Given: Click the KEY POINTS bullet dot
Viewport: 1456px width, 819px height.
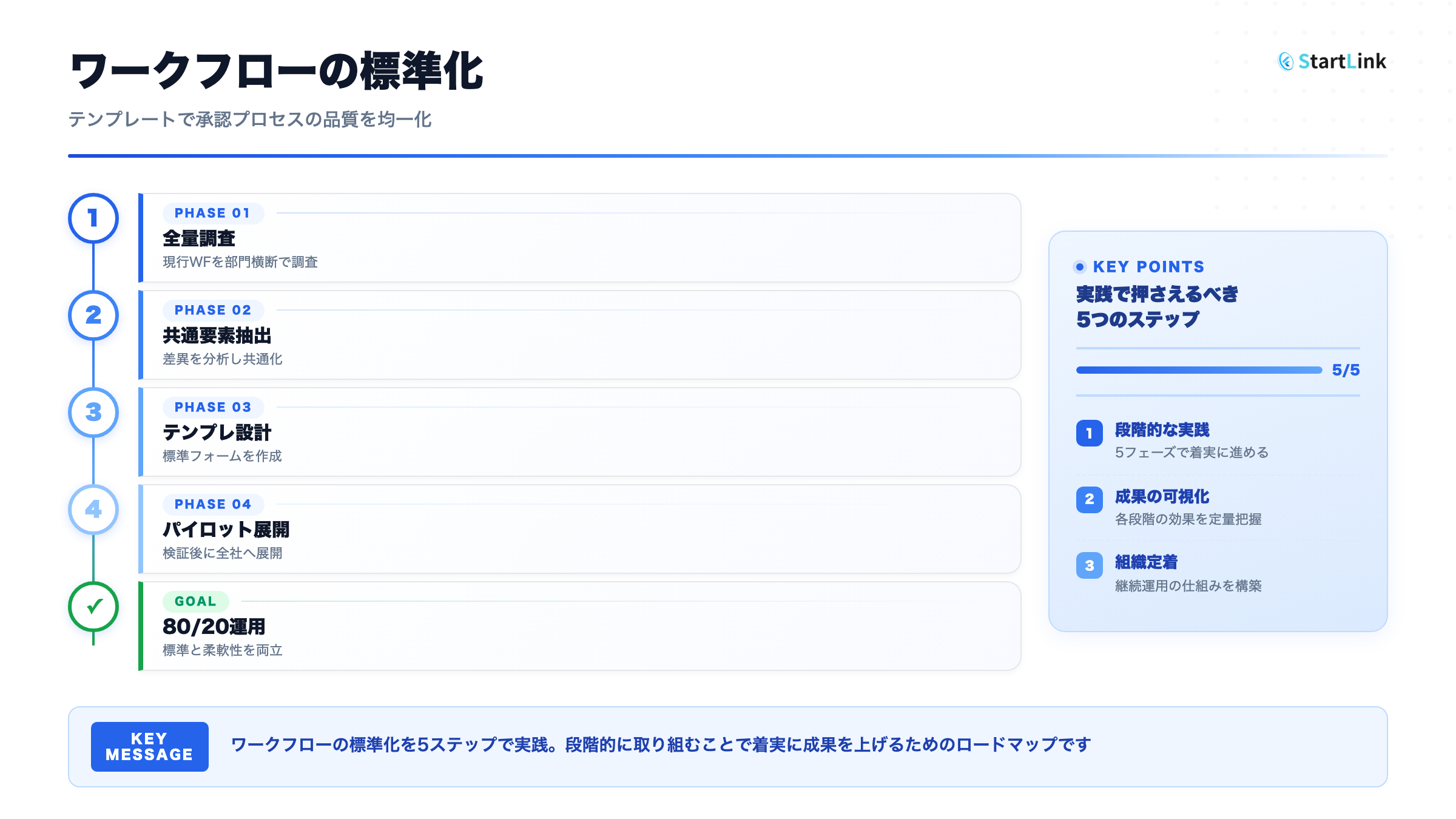Looking at the screenshot, I should coord(1080,267).
